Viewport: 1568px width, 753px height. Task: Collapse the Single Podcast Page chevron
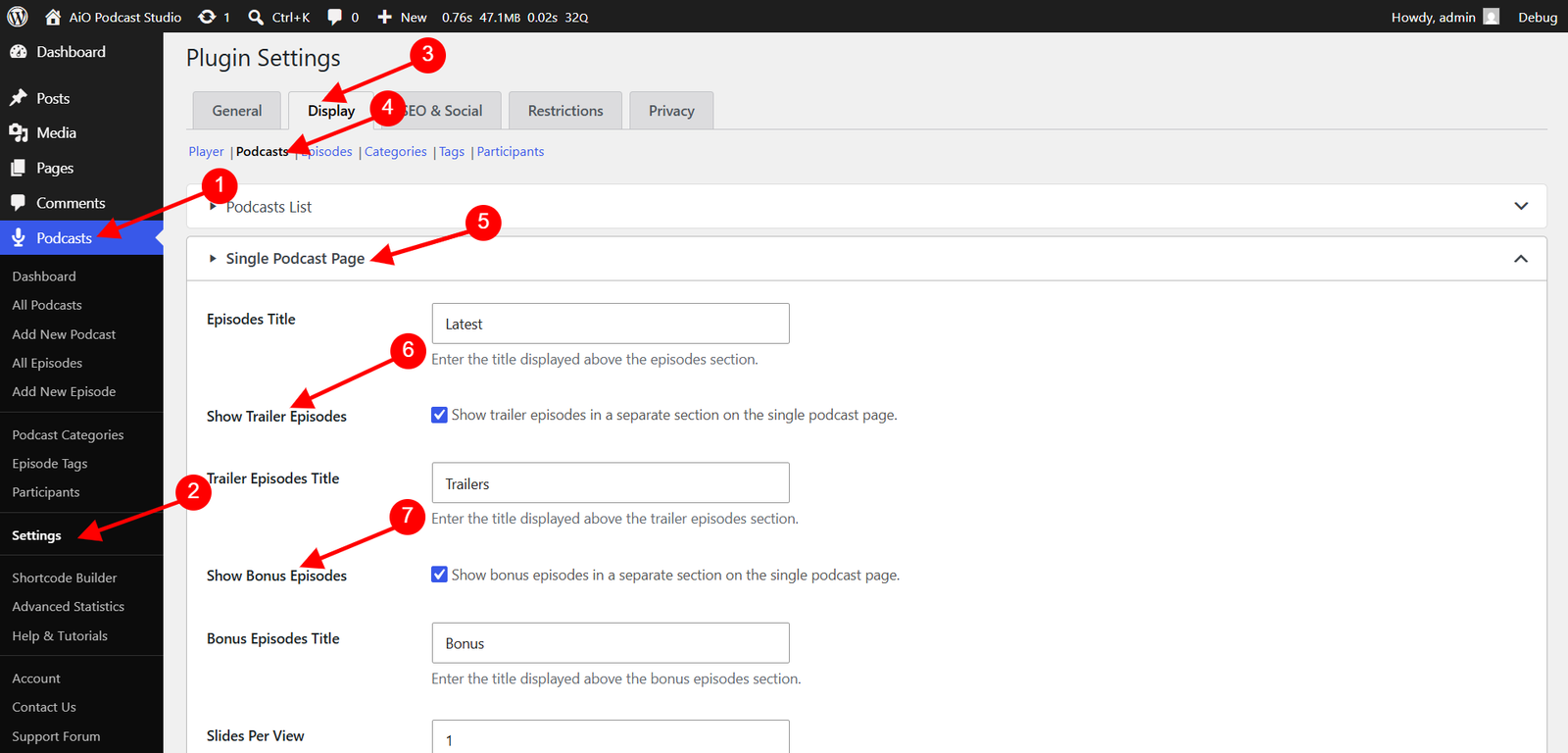(1521, 259)
